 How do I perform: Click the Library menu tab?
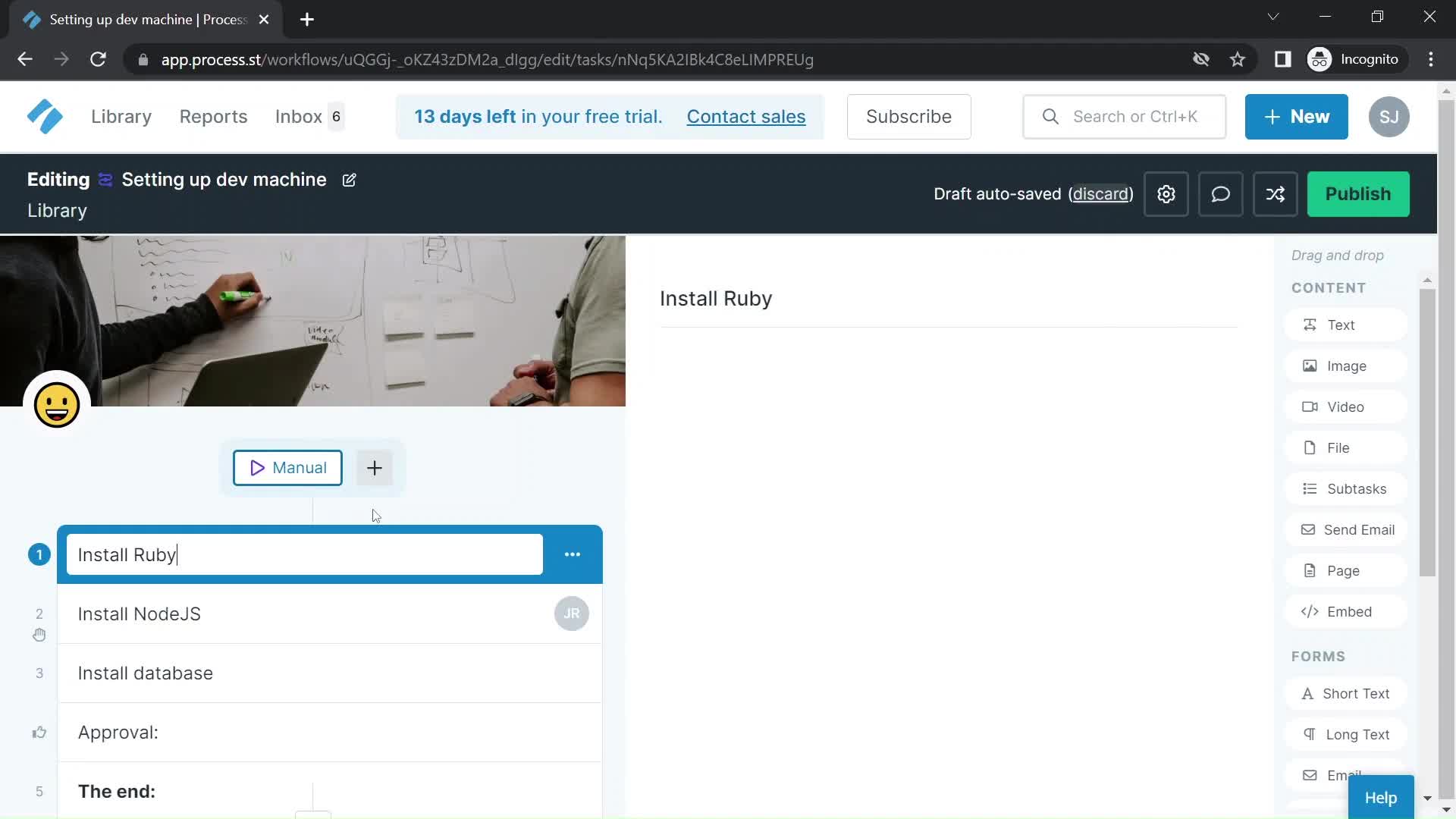click(x=121, y=116)
